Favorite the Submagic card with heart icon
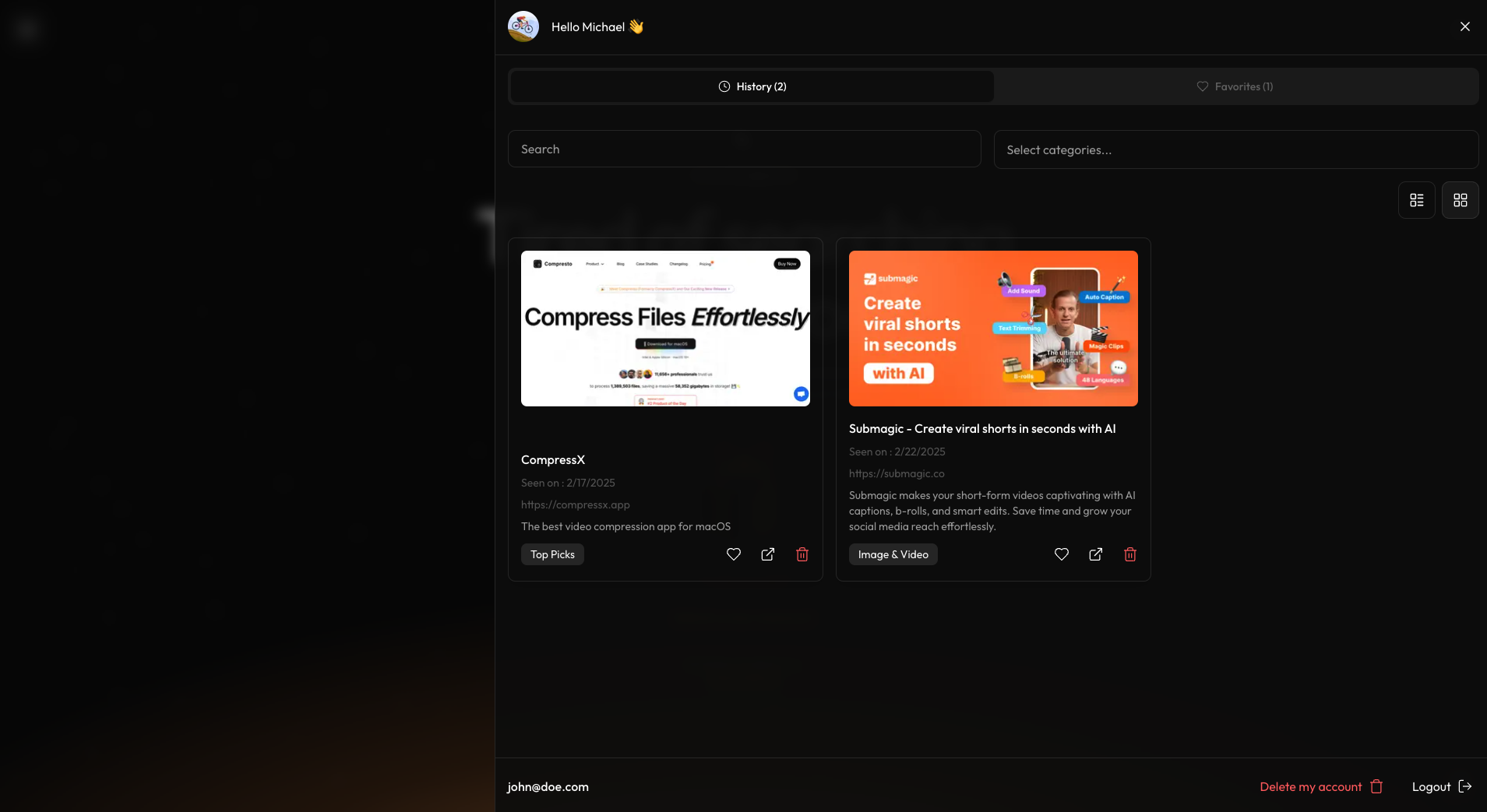Viewport: 1487px width, 812px height. tap(1062, 554)
